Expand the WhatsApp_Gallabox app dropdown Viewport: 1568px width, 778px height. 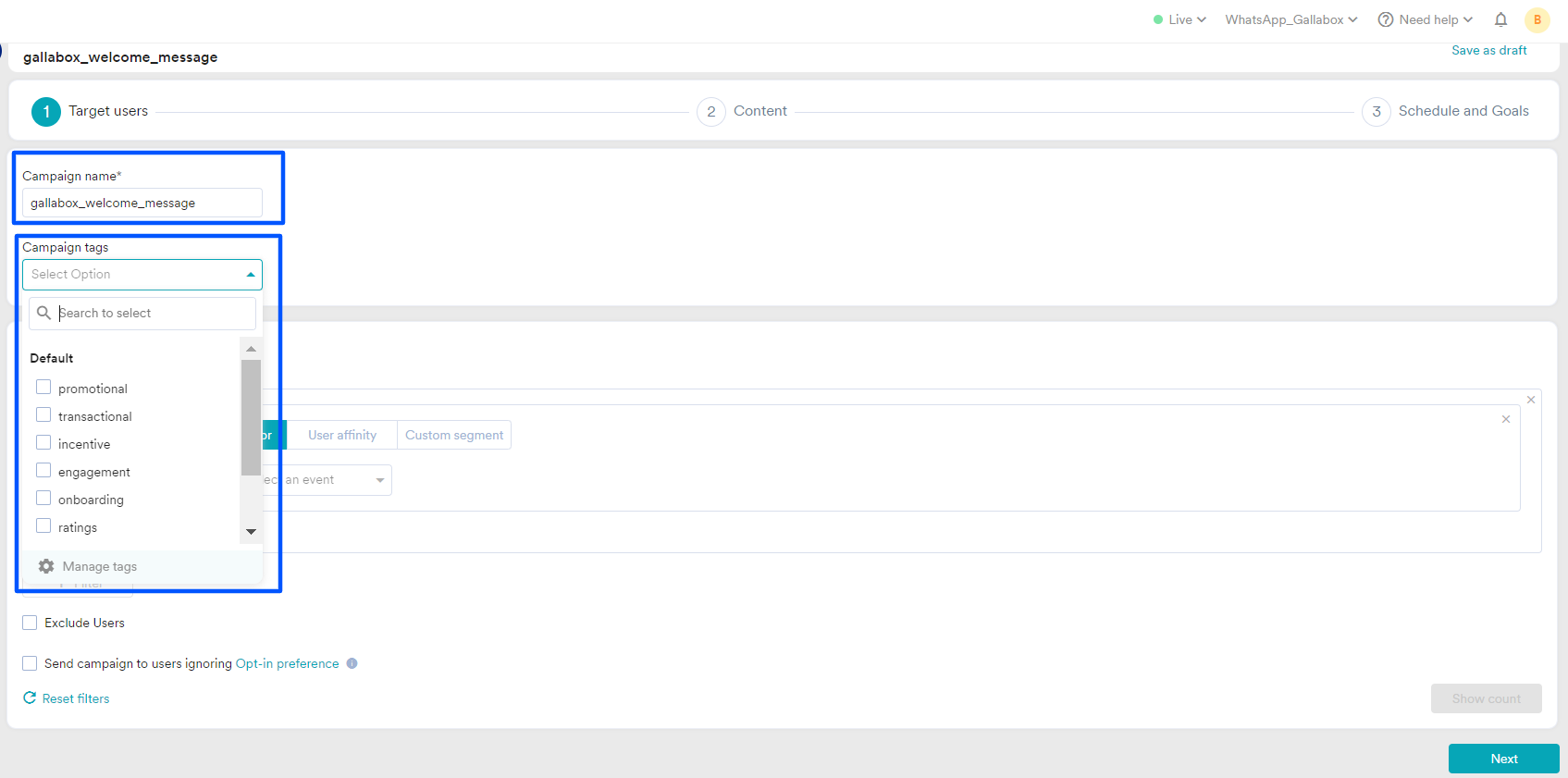[1290, 19]
